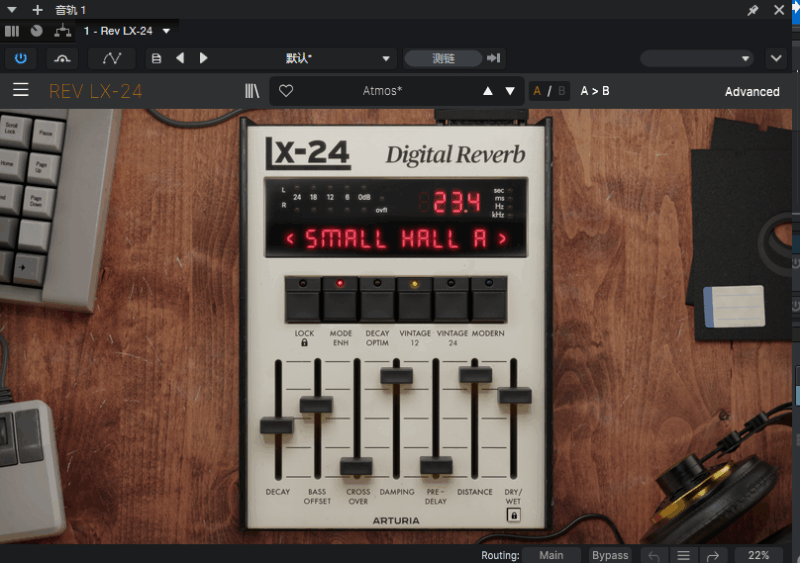
Task: Favorite the Atmos preset with the heart icon
Action: [x=286, y=91]
